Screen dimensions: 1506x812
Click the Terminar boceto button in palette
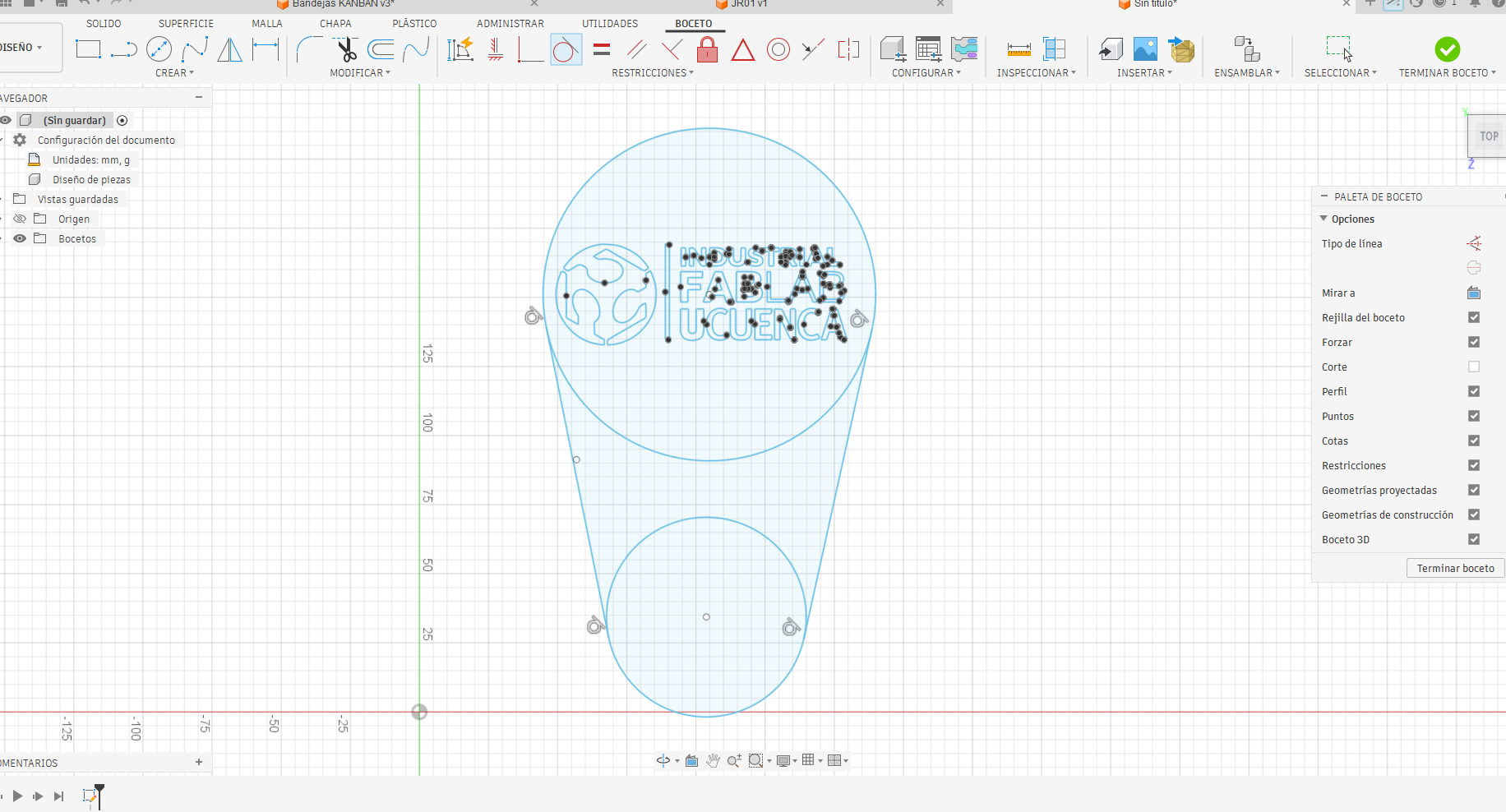[x=1455, y=568]
